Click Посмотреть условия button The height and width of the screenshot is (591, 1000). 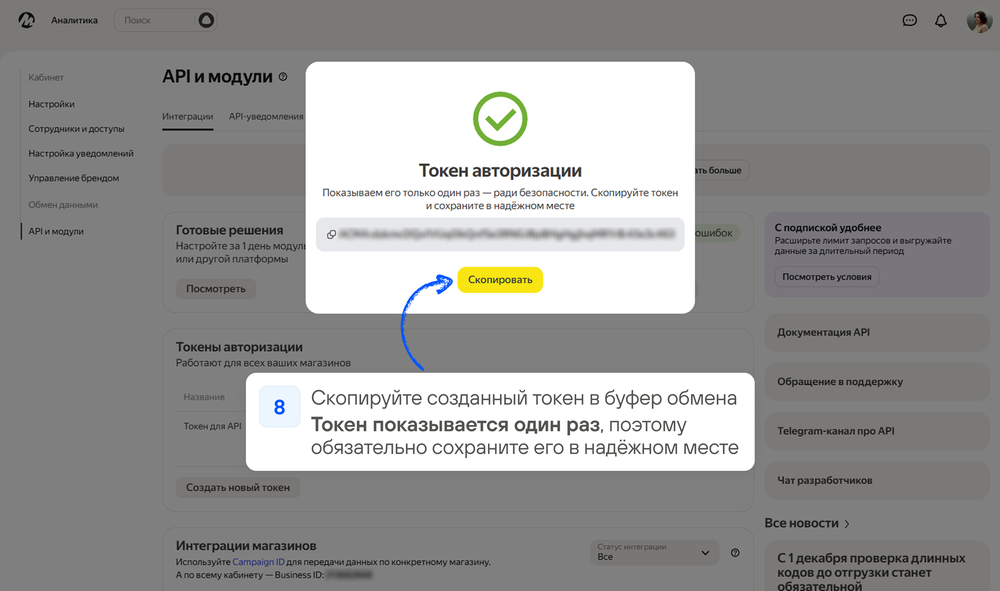pyautogui.click(x=827, y=277)
